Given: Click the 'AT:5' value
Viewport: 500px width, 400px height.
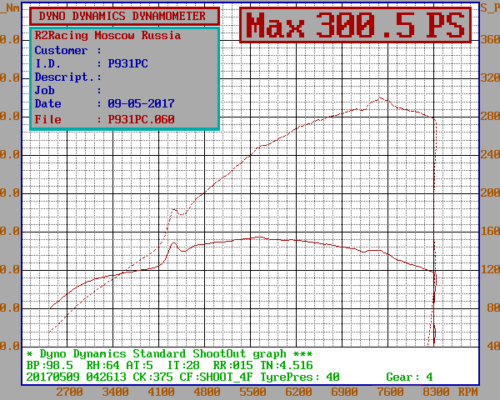Looking at the screenshot, I should coord(139,366).
